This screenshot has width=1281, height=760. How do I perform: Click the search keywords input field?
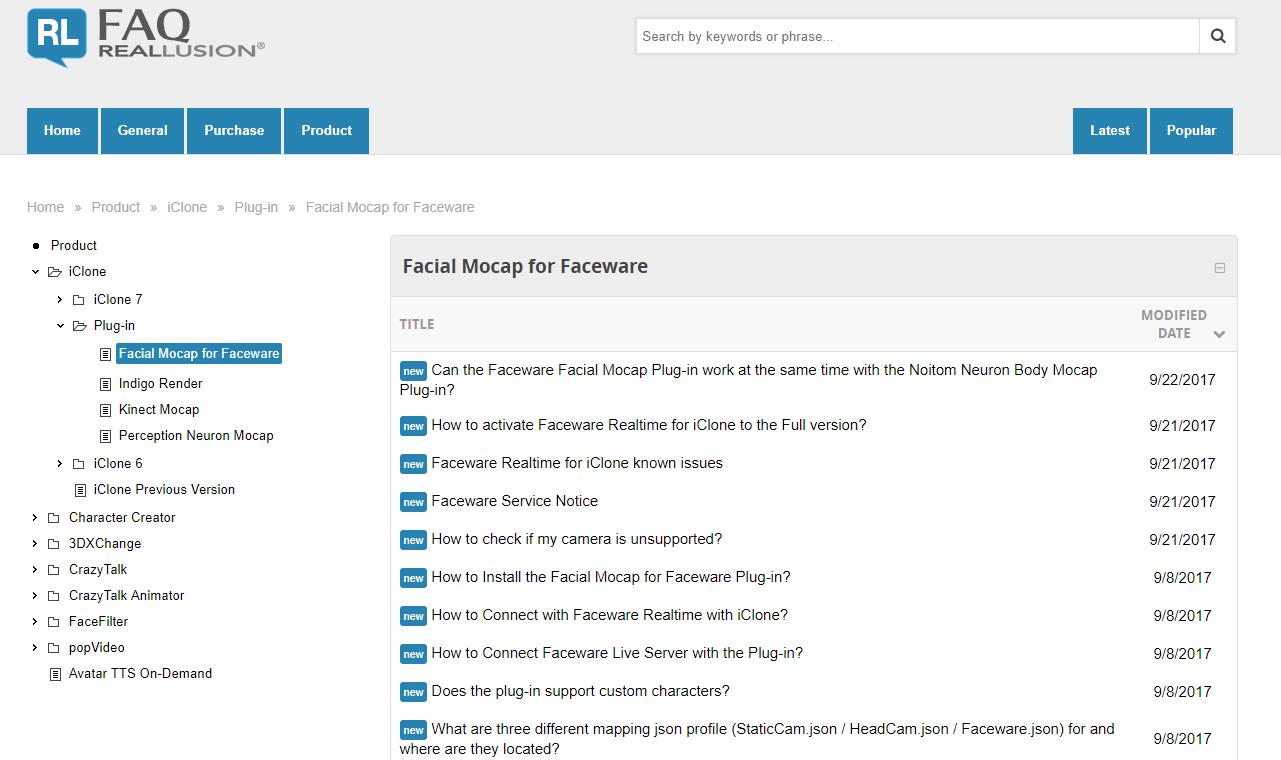[x=918, y=36]
